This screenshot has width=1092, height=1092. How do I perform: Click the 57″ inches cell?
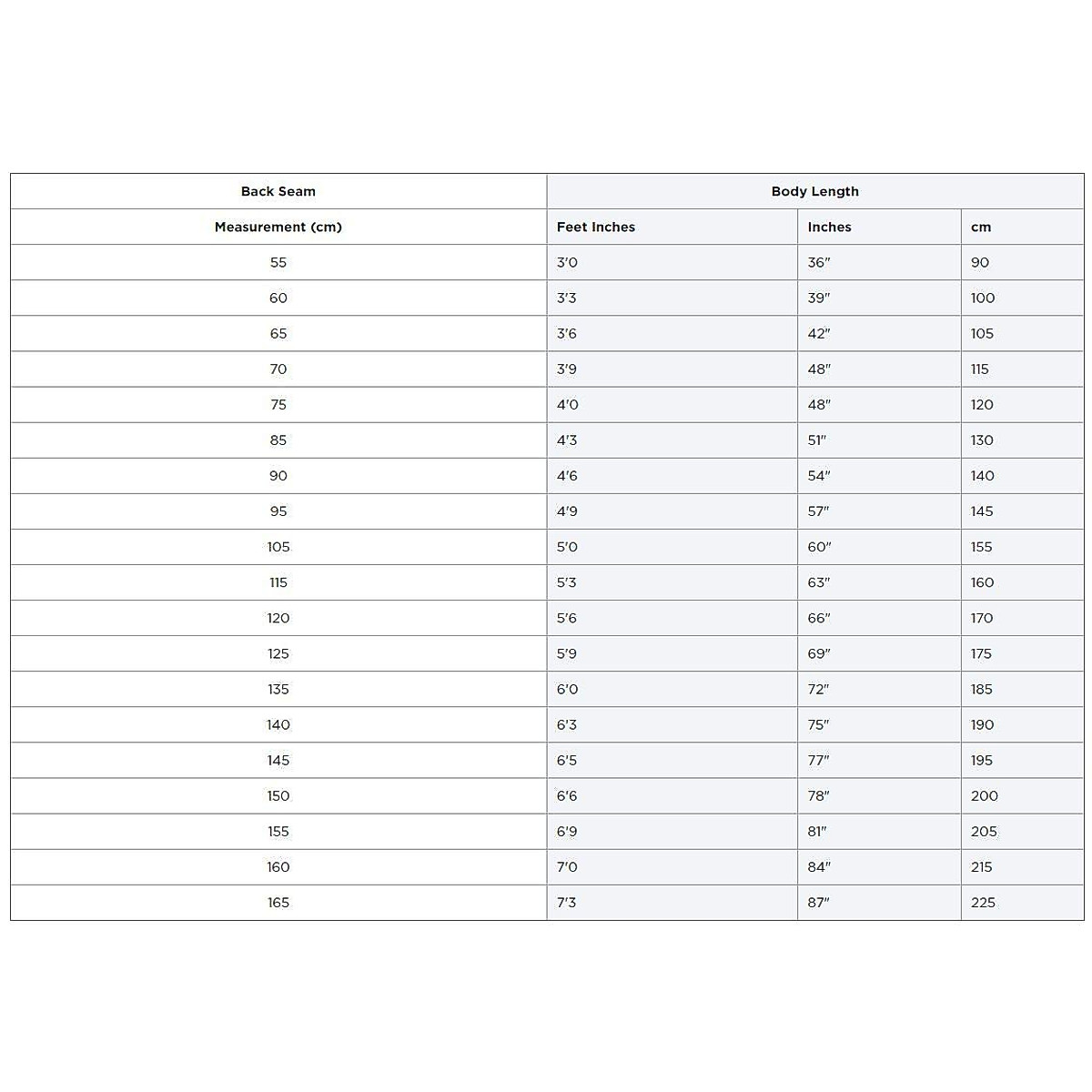pos(819,511)
